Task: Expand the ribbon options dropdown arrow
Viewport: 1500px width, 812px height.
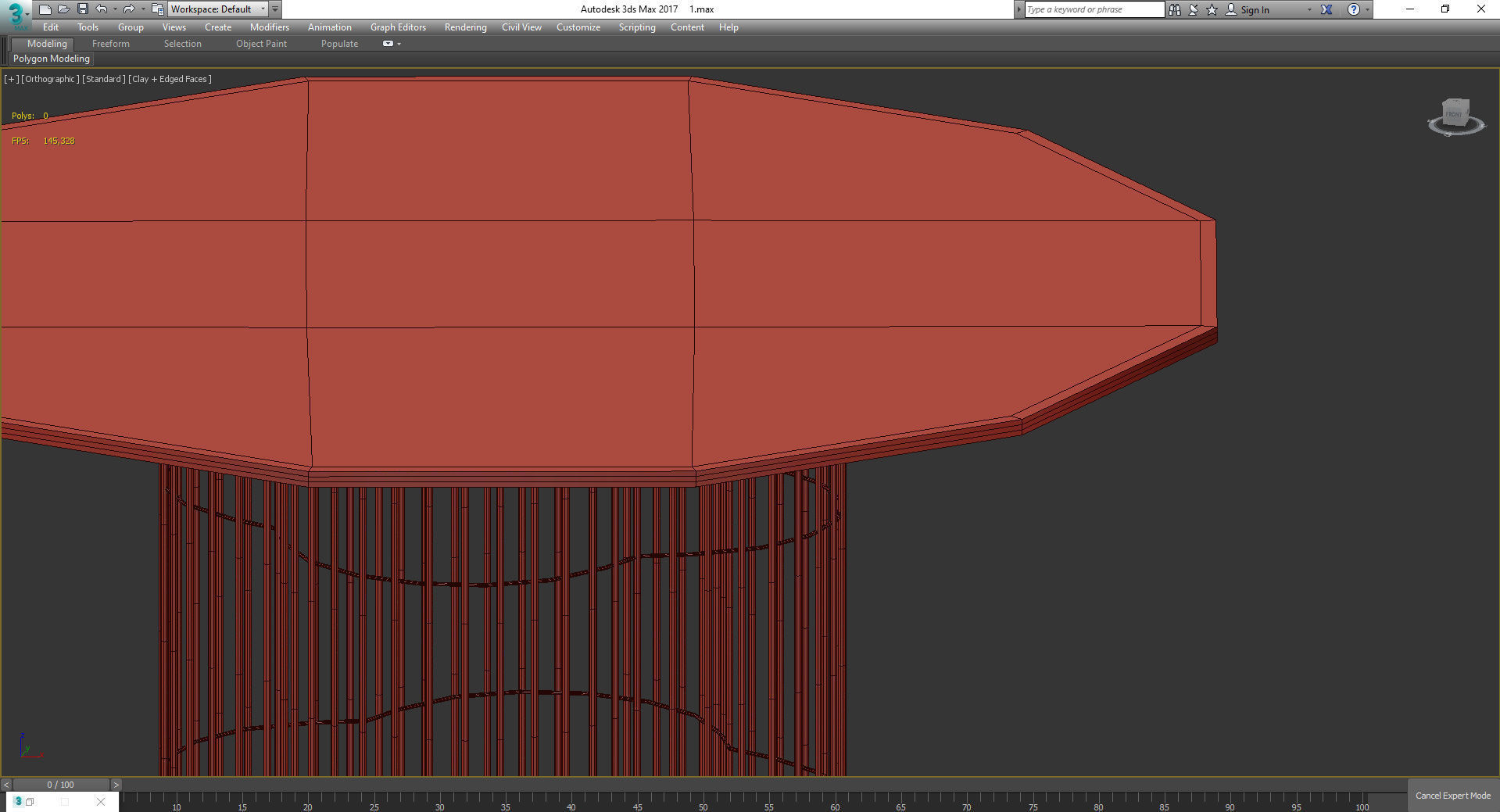Action: [x=399, y=44]
